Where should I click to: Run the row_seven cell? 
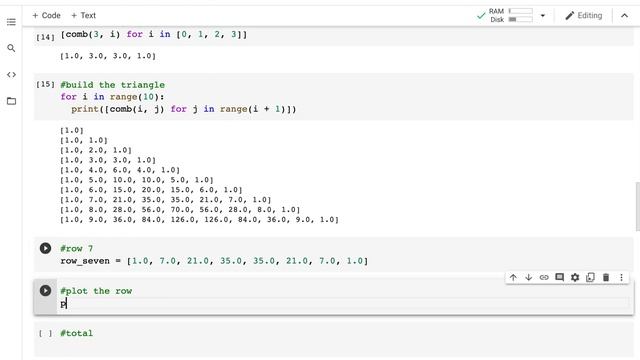pyautogui.click(x=45, y=248)
